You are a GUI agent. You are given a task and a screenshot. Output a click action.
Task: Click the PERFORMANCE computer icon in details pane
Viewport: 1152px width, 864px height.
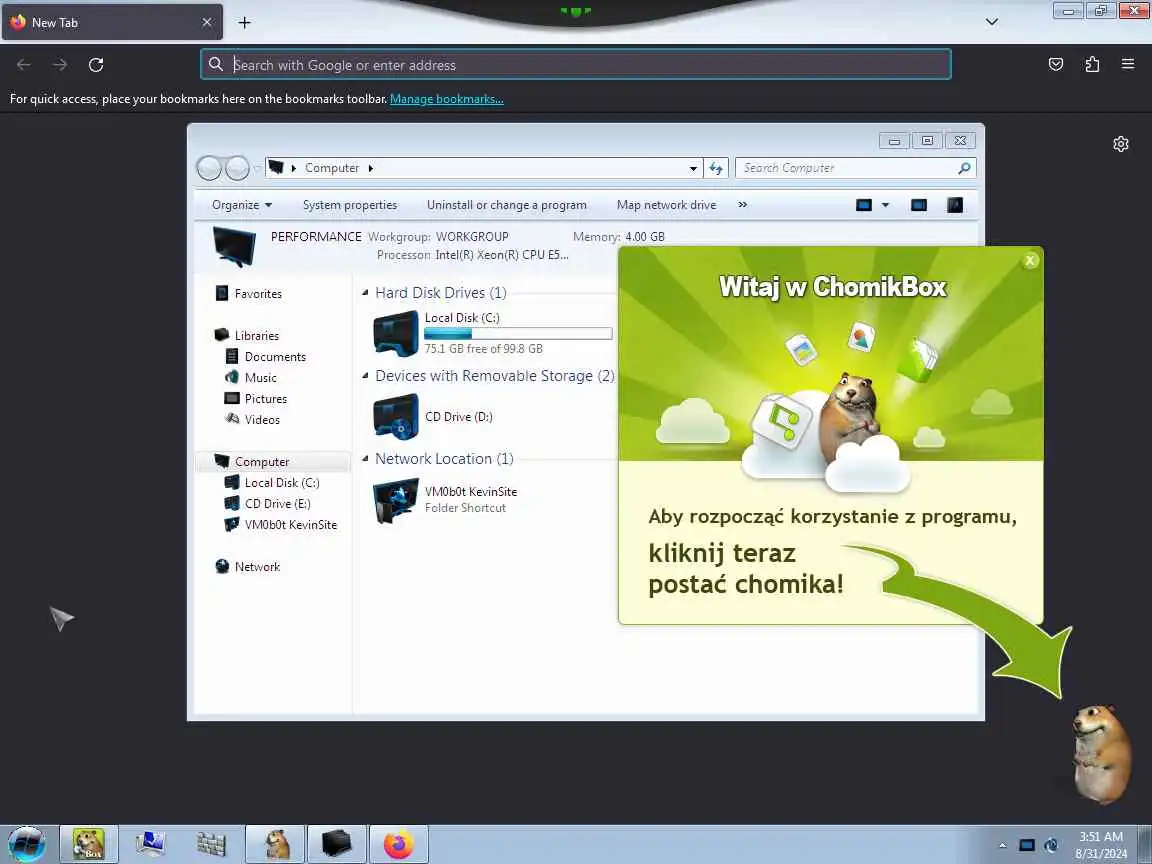pos(234,246)
